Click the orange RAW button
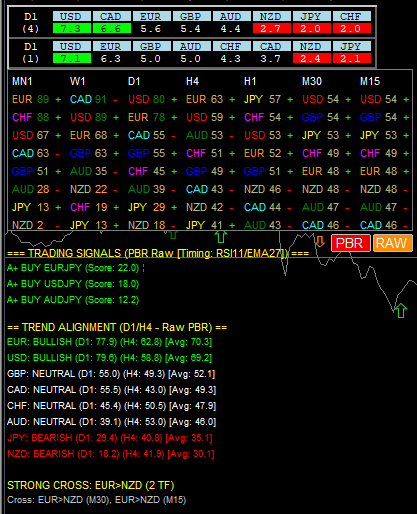The height and width of the screenshot is (514, 417). click(393, 243)
